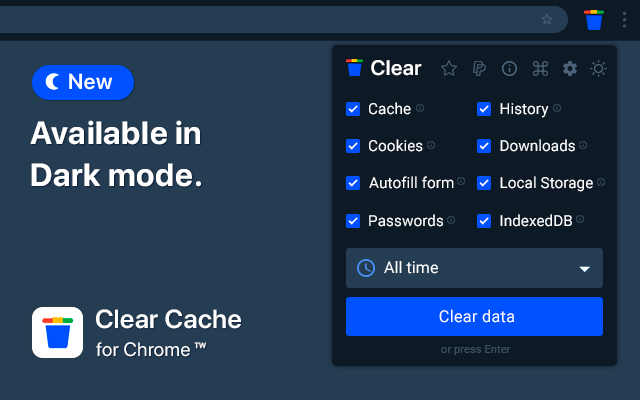Open the All time range dropdown
The image size is (640, 400).
tap(474, 268)
